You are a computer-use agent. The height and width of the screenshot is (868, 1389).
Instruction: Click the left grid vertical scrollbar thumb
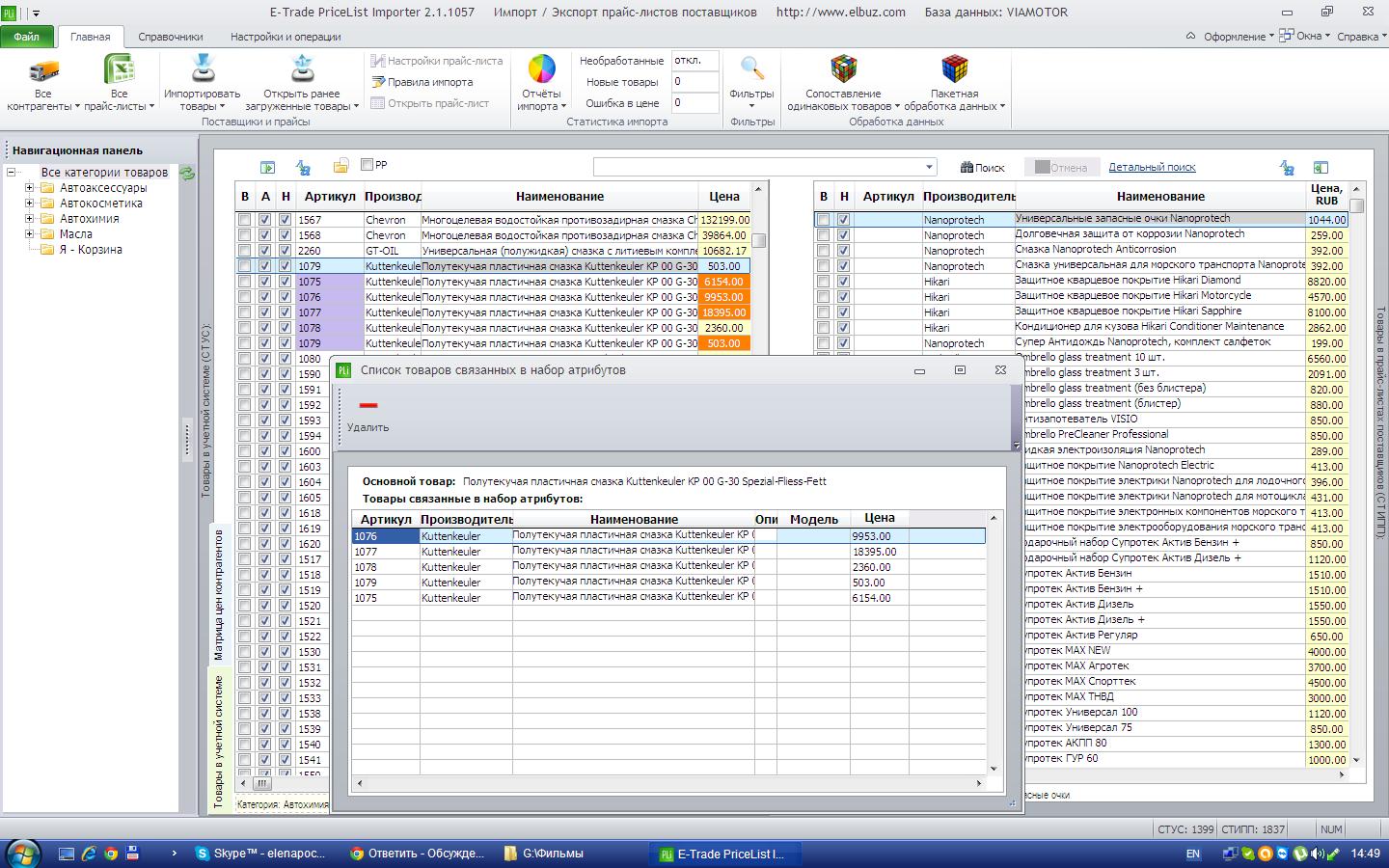759,240
